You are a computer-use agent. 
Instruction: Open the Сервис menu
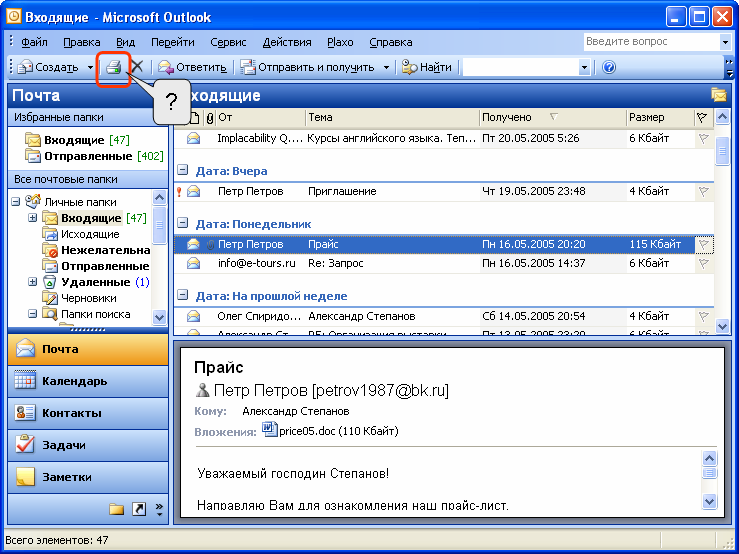tap(228, 42)
